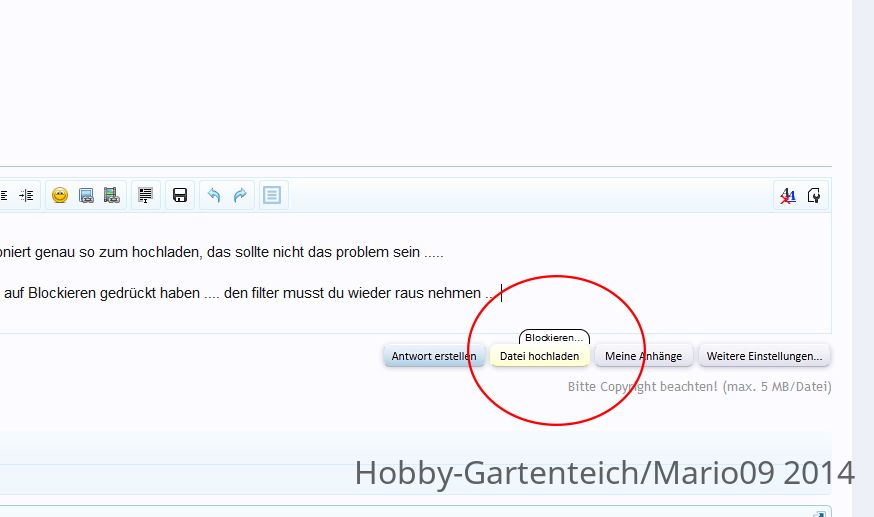Click the insert quote block icon

(x=145, y=196)
